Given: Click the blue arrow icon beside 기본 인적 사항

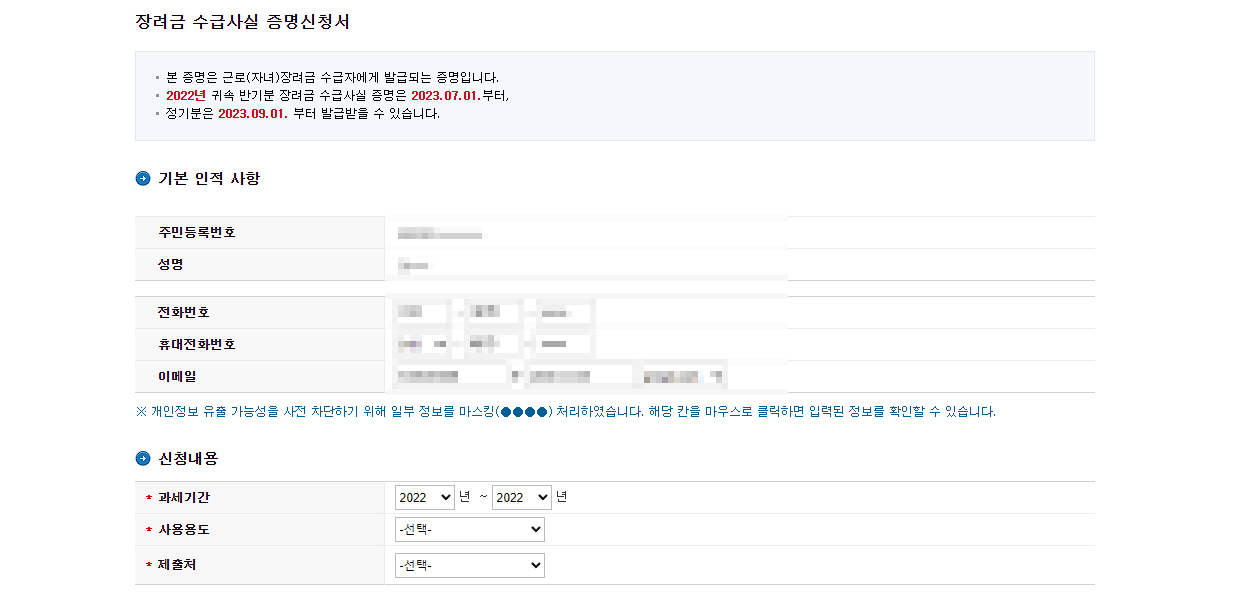Looking at the screenshot, I should (141, 178).
